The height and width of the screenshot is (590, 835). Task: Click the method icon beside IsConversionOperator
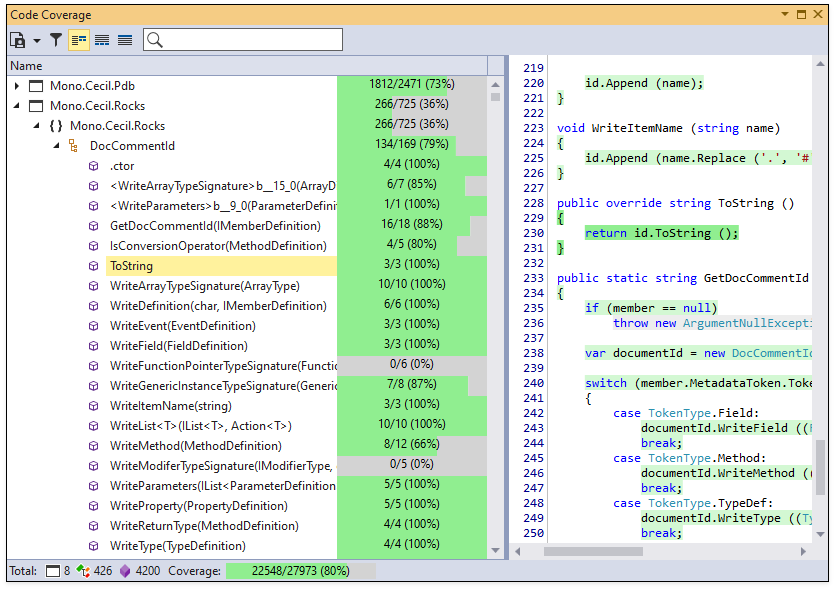(x=94, y=246)
